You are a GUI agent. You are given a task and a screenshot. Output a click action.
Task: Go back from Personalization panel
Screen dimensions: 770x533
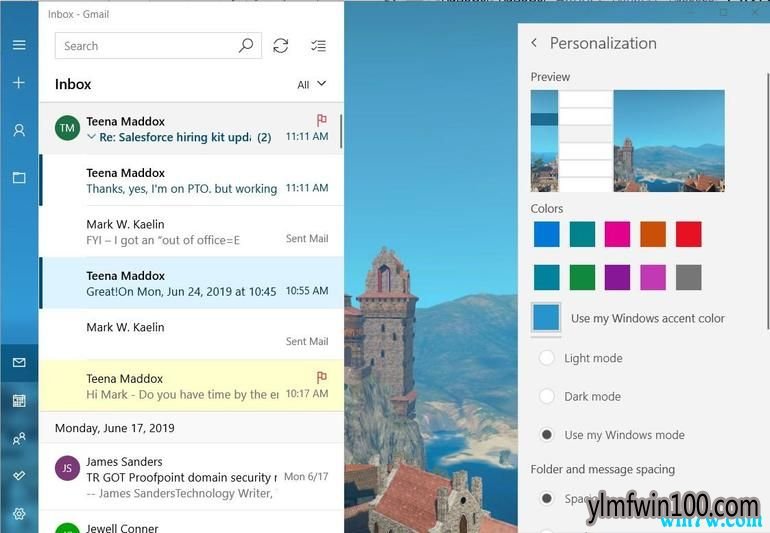pyautogui.click(x=534, y=43)
